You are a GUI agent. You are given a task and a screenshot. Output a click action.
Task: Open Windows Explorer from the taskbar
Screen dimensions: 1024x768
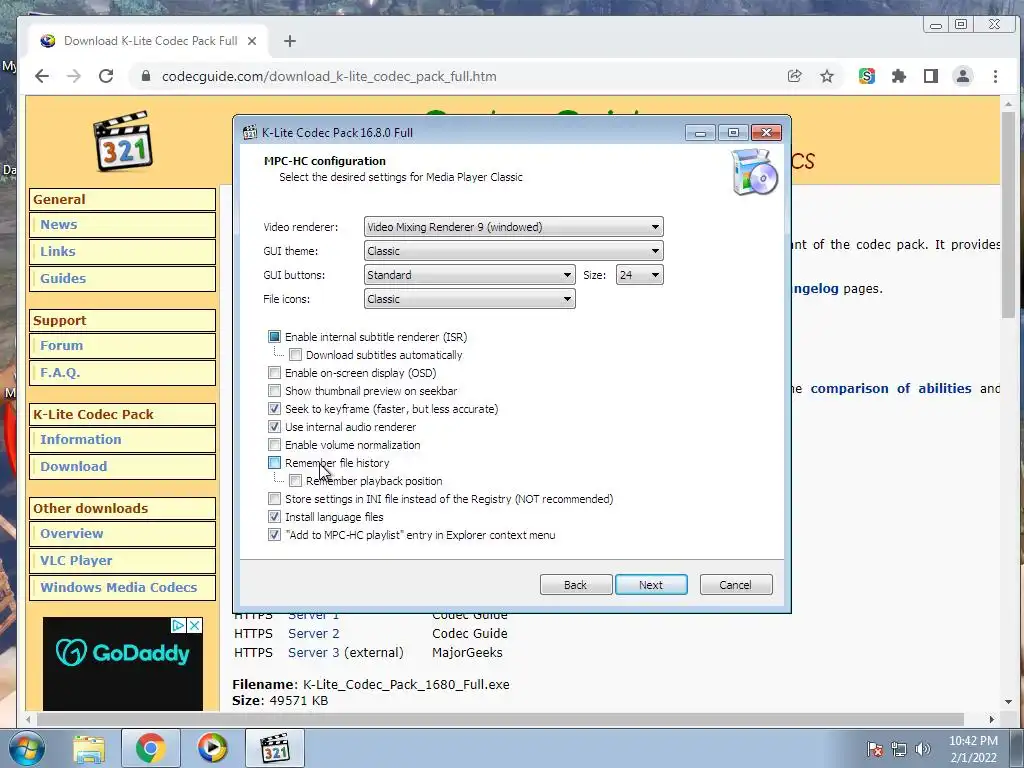89,749
